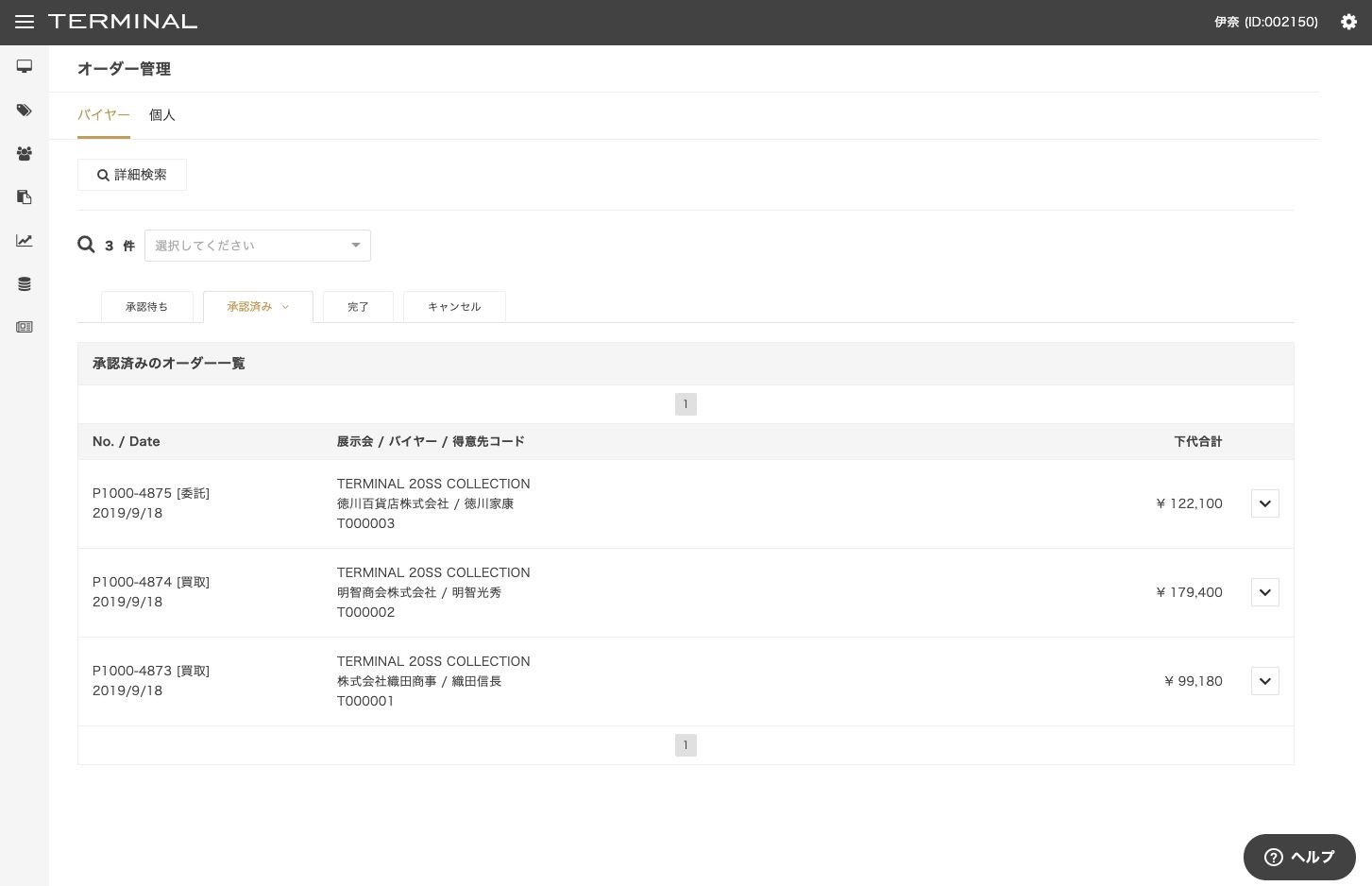The width and height of the screenshot is (1372, 886).
Task: Open the settings gear icon
Action: 1348,22
